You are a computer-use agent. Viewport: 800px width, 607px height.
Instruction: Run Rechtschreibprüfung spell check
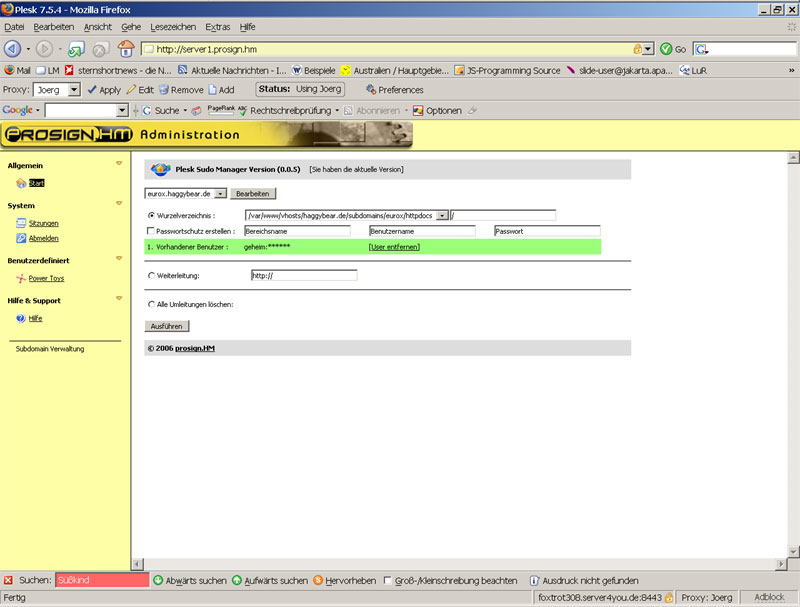(x=284, y=111)
